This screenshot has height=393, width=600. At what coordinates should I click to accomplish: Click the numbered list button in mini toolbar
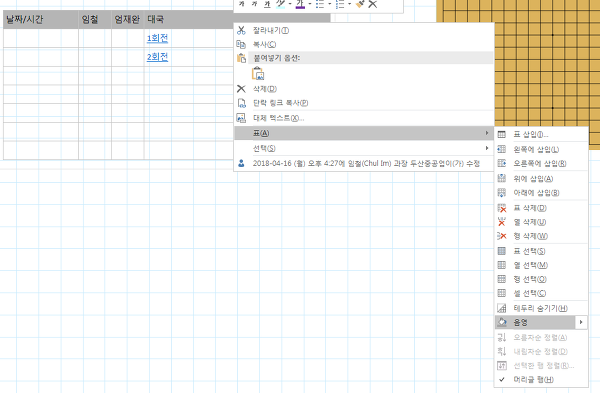point(340,4)
